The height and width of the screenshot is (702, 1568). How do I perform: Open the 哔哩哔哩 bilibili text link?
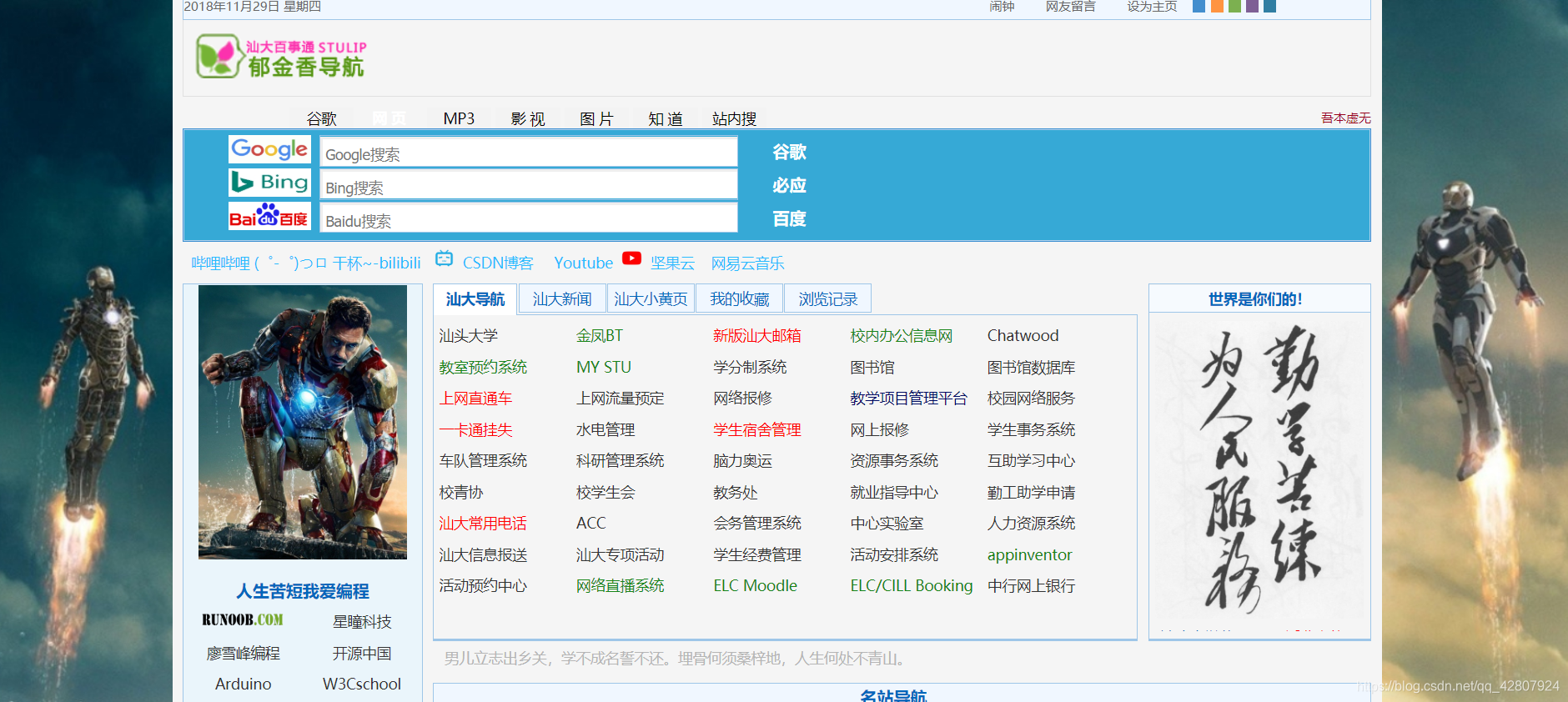pyautogui.click(x=306, y=263)
